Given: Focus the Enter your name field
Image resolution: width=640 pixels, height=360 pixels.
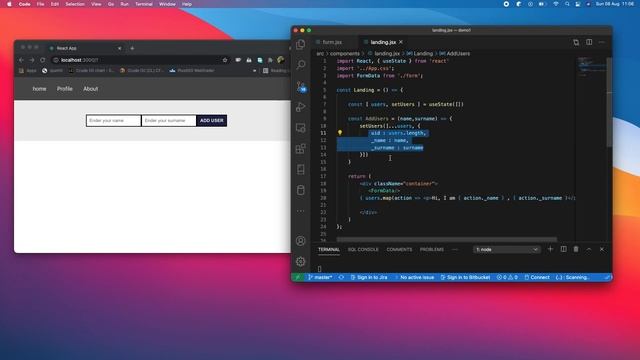Looking at the screenshot, I should tap(113, 120).
